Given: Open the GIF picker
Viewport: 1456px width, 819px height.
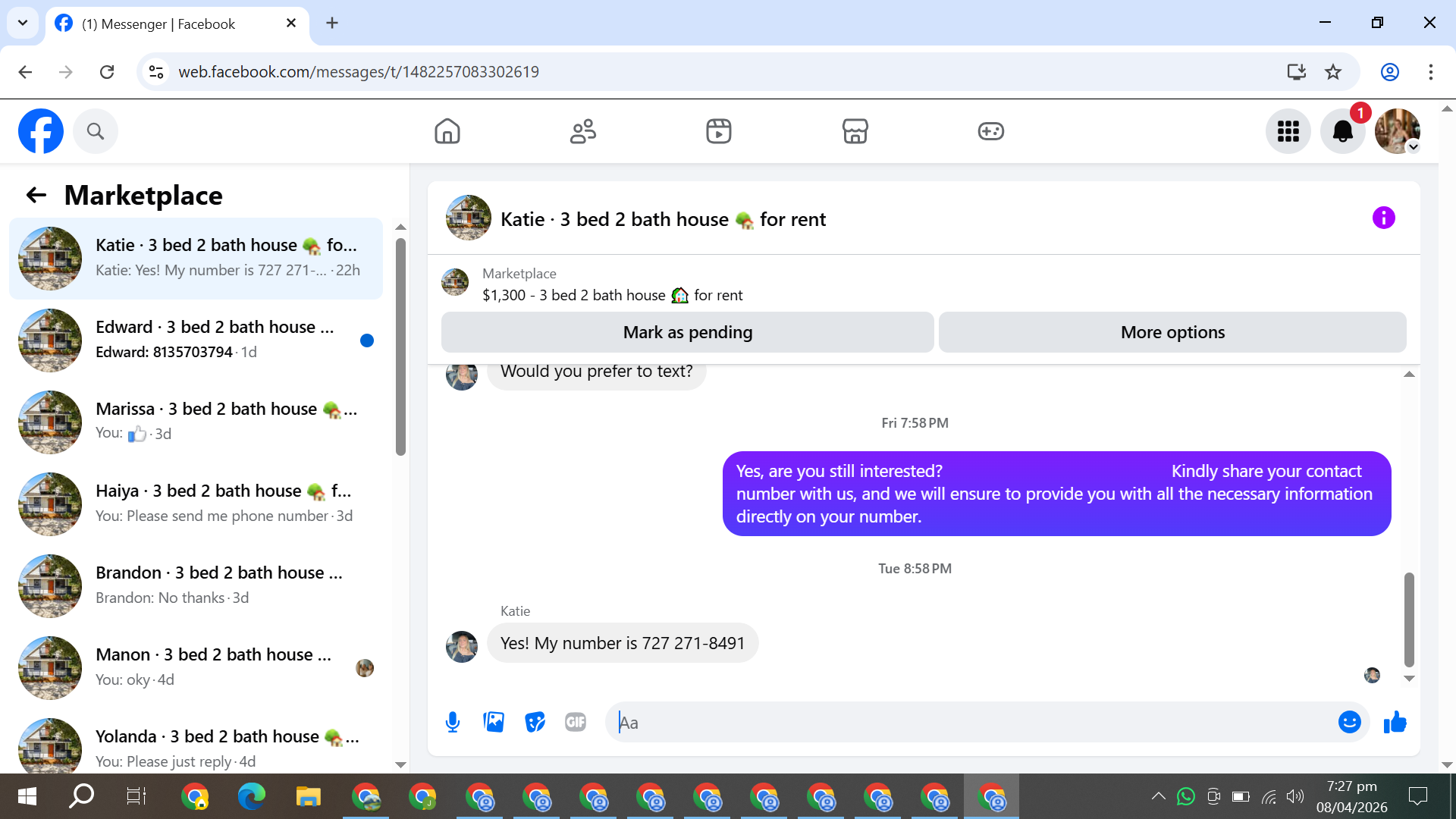Looking at the screenshot, I should coord(576,722).
